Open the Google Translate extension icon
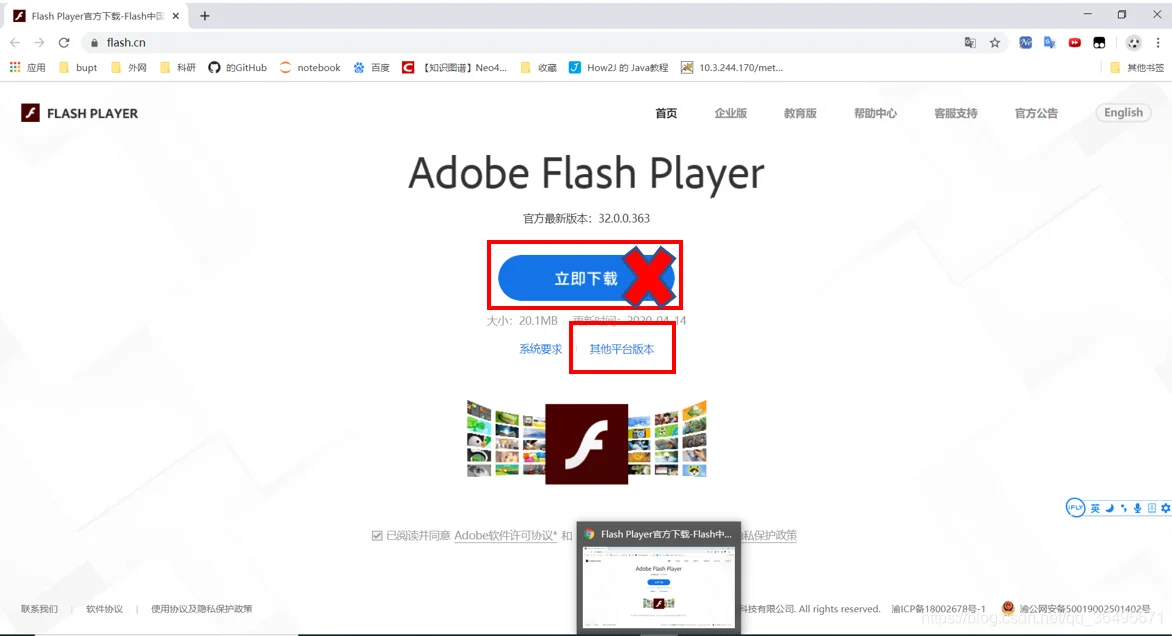 tap(1049, 43)
